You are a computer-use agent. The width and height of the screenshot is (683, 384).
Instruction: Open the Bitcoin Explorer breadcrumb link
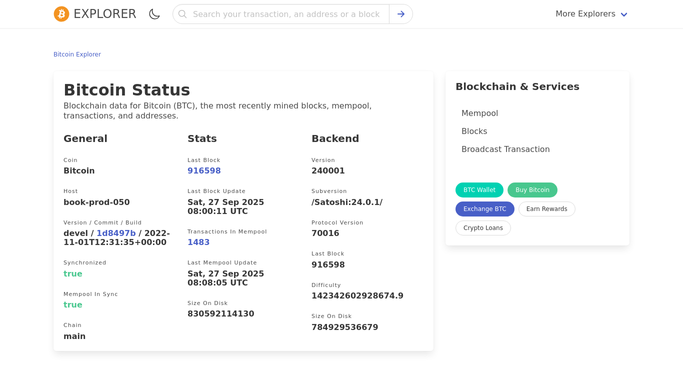coord(77,54)
